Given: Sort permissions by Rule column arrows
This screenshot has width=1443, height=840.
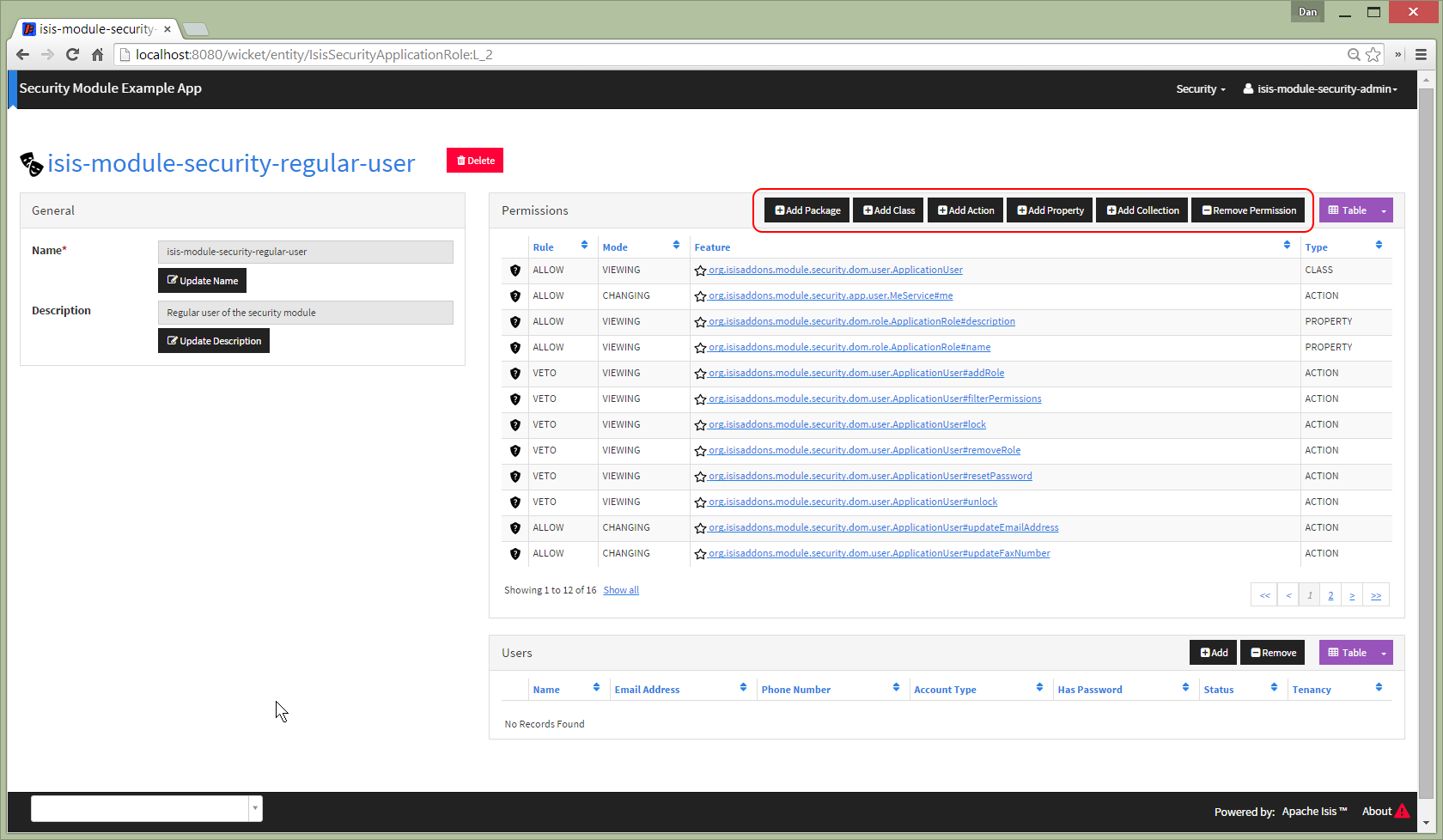Looking at the screenshot, I should point(584,246).
